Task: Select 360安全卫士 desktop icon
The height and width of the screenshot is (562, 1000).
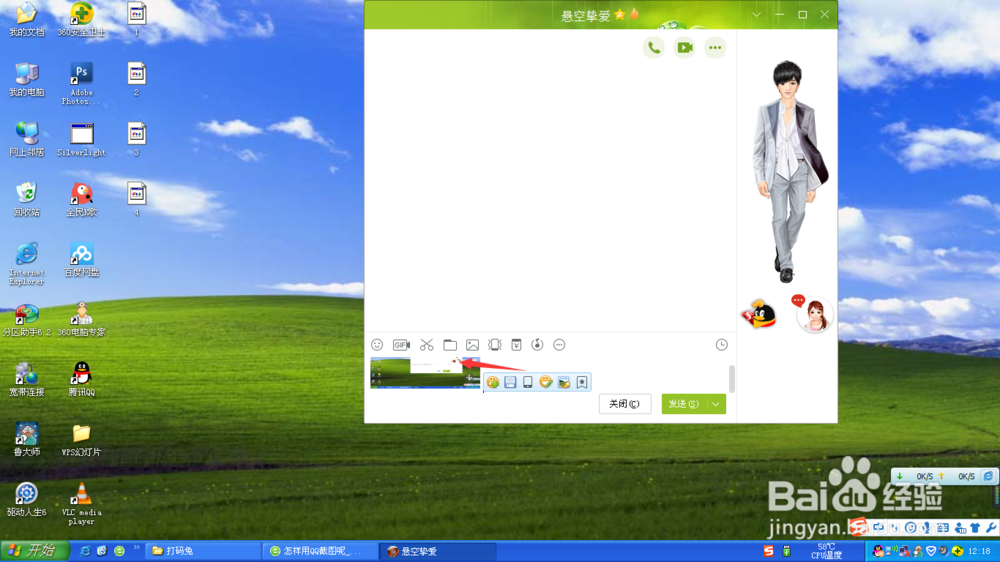Action: pyautogui.click(x=82, y=19)
